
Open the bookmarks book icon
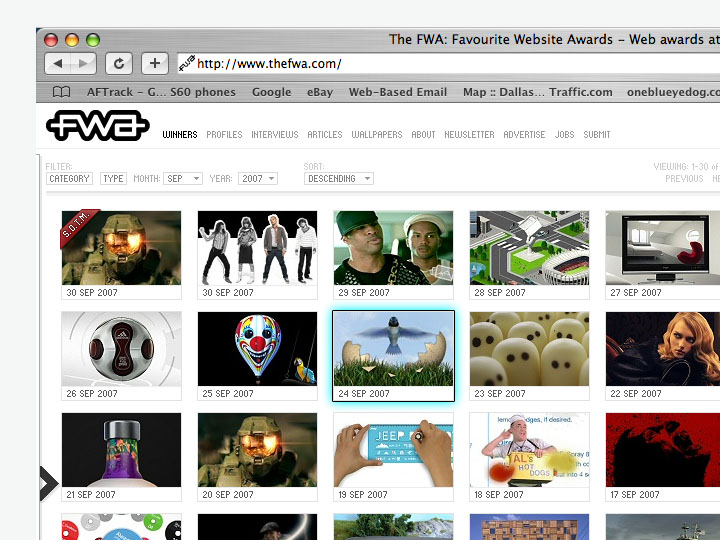pos(62,92)
